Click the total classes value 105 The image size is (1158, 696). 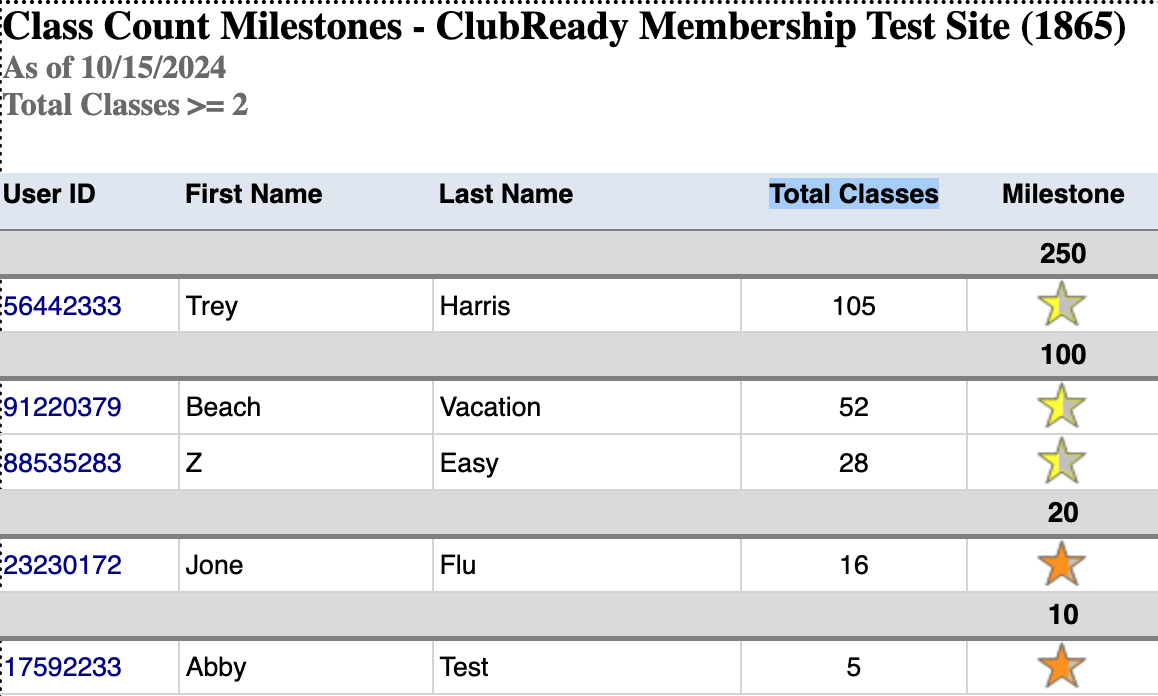click(x=853, y=306)
